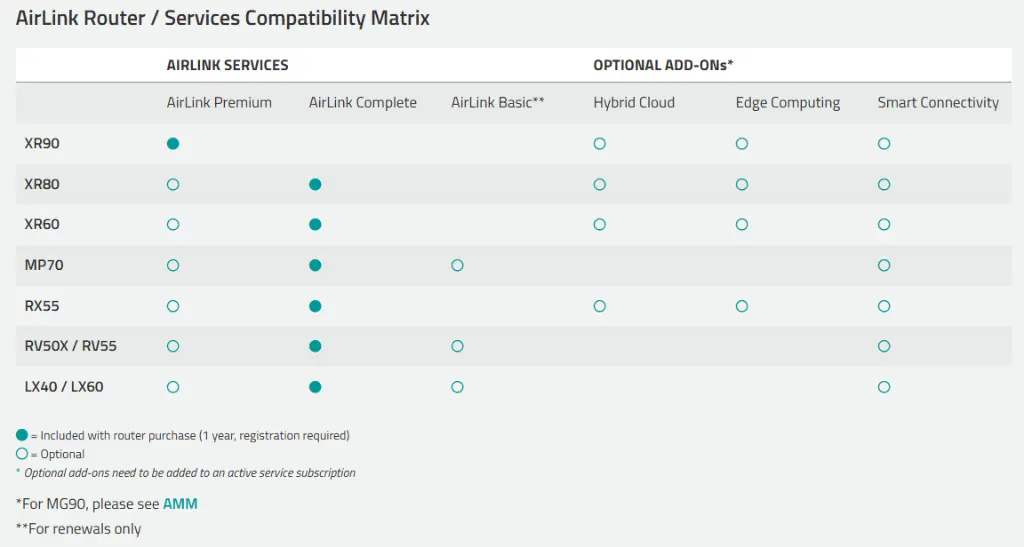Viewport: 1024px width, 547px height.
Task: Click the empty Optional legend circle
Action: coord(22,454)
